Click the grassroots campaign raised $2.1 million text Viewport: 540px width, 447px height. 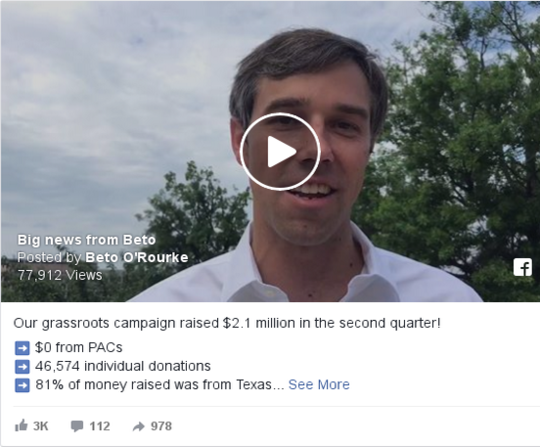[x=227, y=323]
